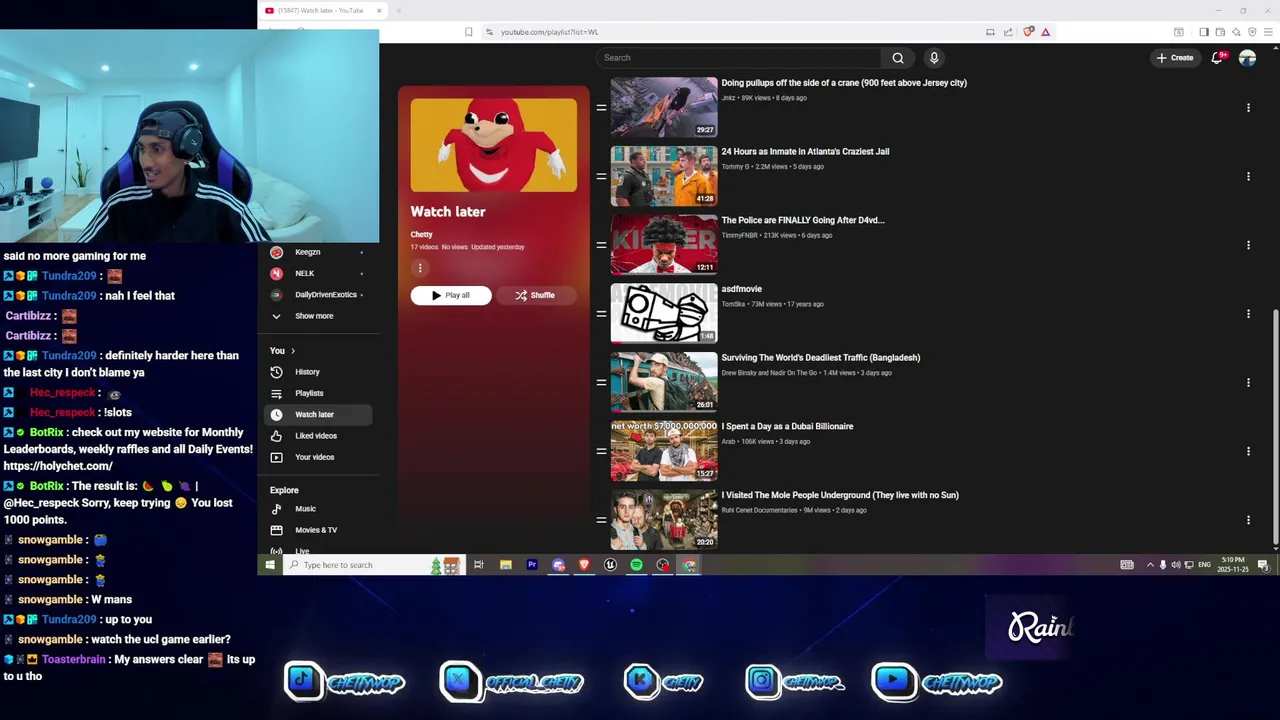Grab reorder handle of Atlanta jail row
The width and height of the screenshot is (1280, 720).
click(x=601, y=176)
